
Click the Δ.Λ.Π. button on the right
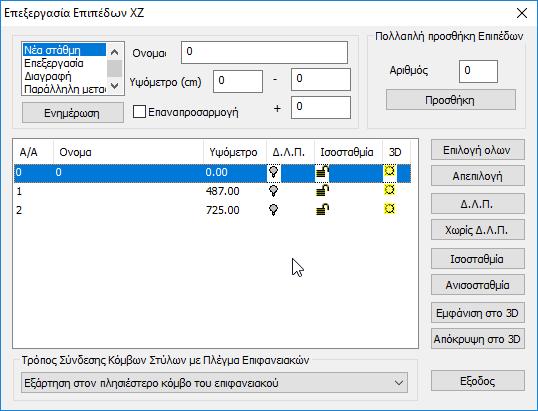pyautogui.click(x=478, y=204)
